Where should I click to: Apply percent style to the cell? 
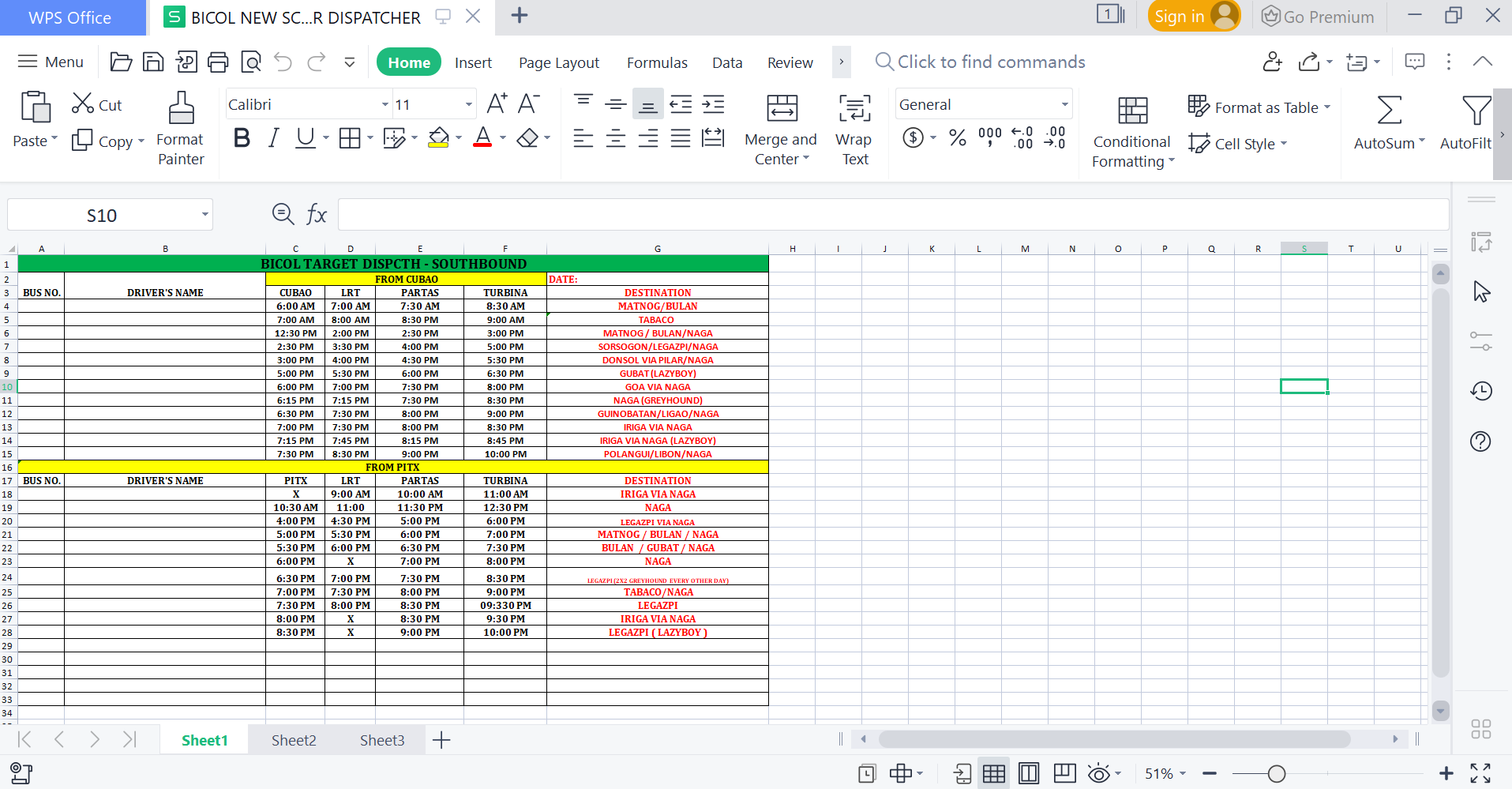(958, 138)
